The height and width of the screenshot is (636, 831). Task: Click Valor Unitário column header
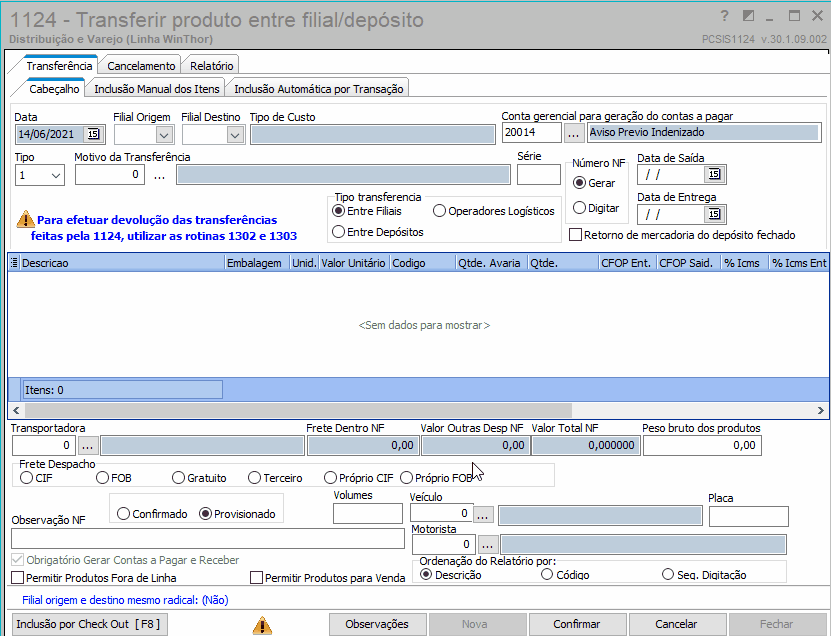pos(353,263)
